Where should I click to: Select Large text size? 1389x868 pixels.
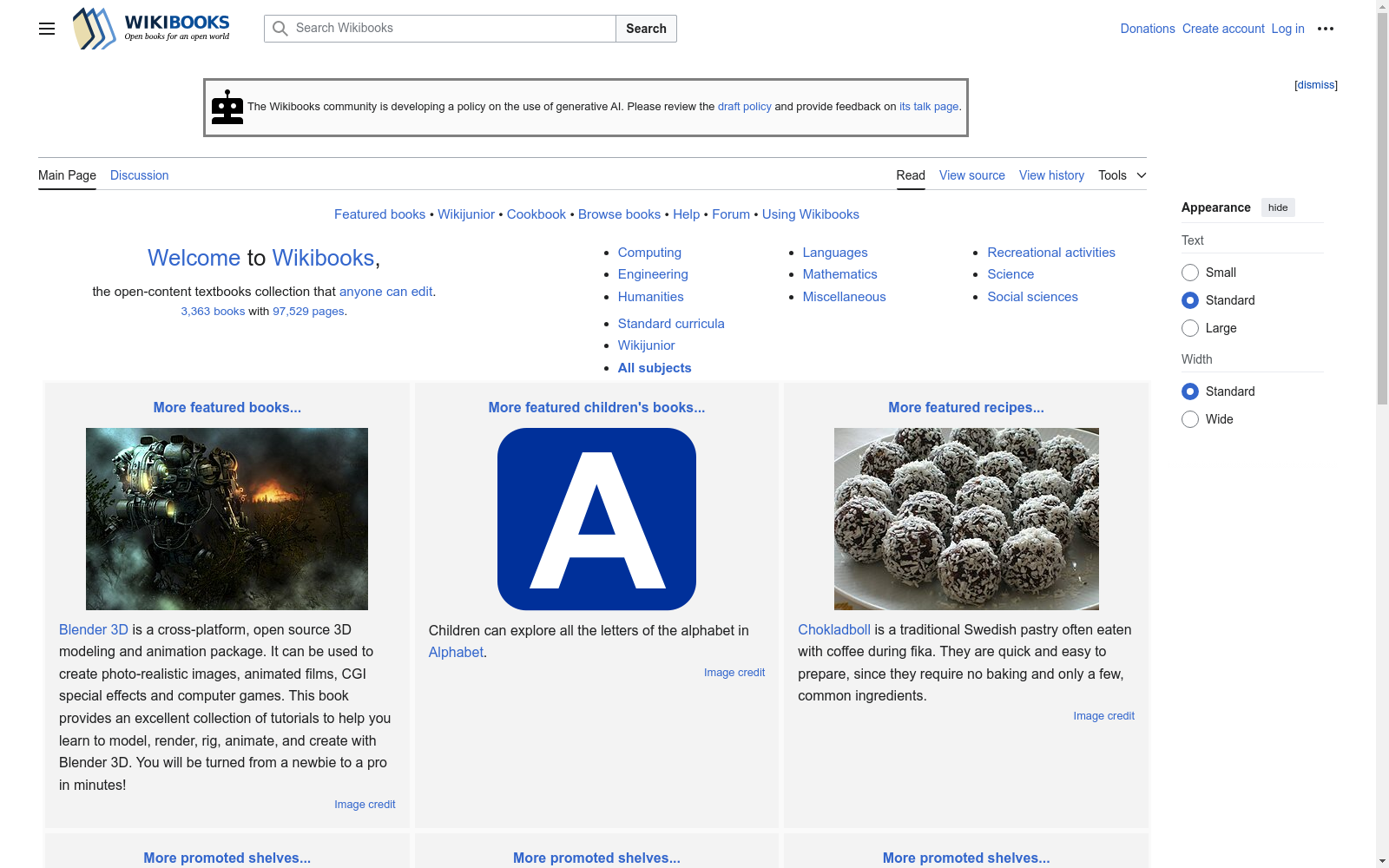coord(1190,328)
